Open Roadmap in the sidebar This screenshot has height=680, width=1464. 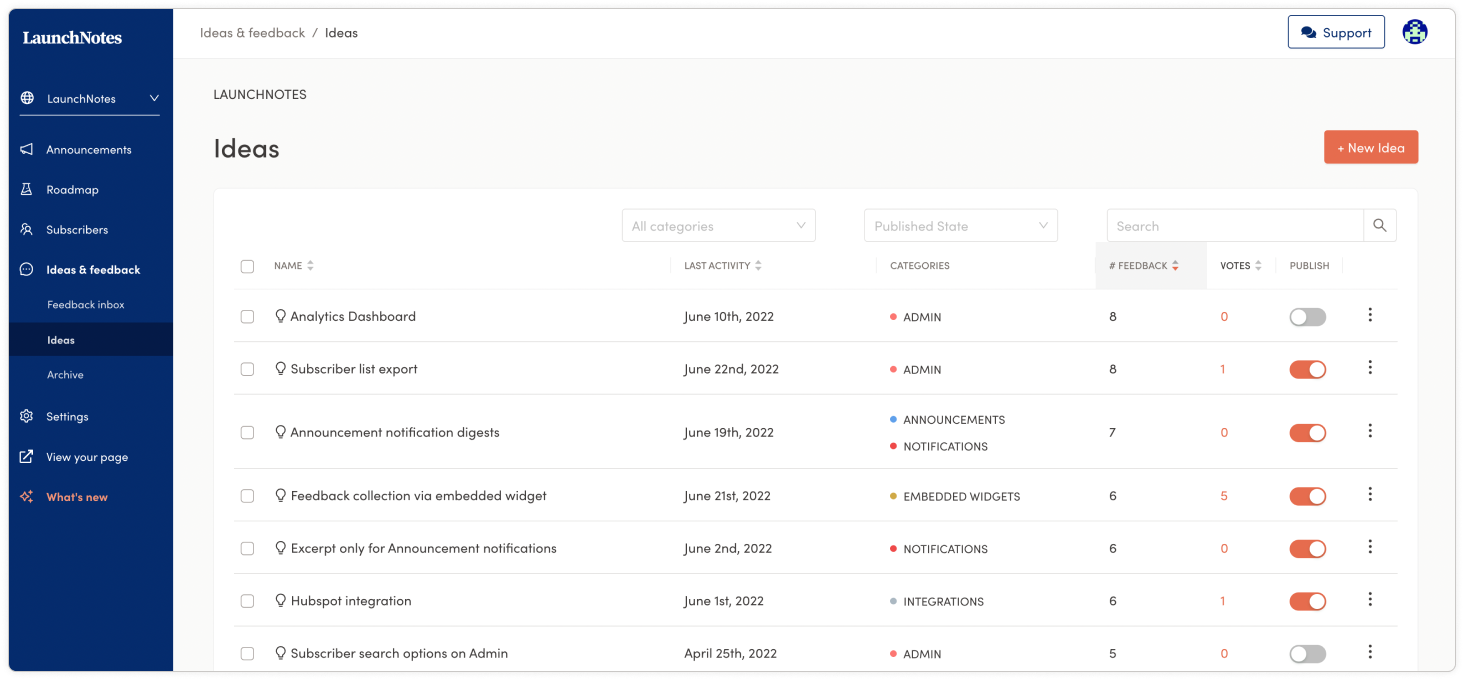pos(72,189)
